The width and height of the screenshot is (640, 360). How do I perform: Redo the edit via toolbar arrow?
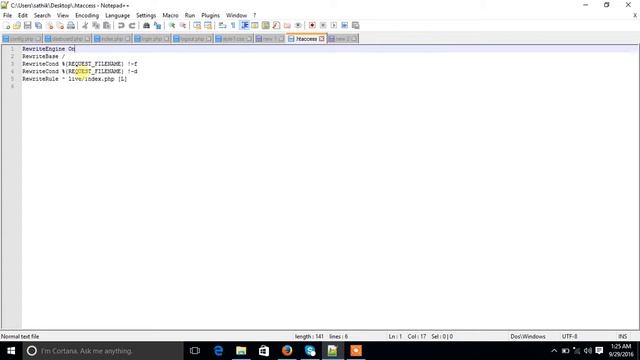(x=132, y=25)
